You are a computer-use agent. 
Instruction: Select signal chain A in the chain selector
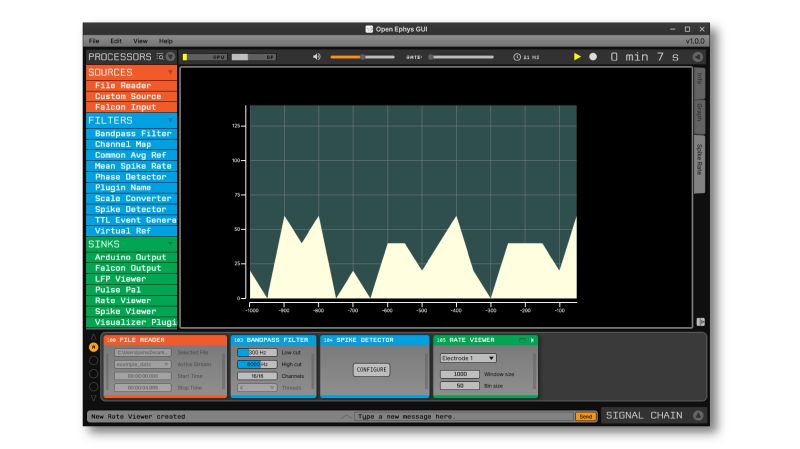tap(93, 347)
